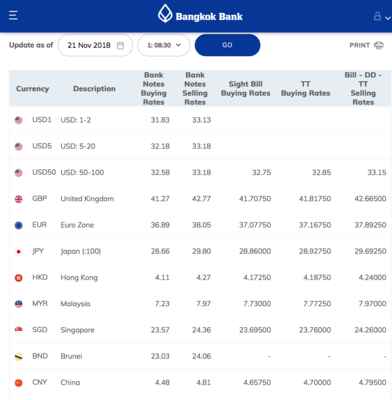Open the 1: 08:30 time dropdown
The width and height of the screenshot is (392, 400).
pyautogui.click(x=164, y=45)
